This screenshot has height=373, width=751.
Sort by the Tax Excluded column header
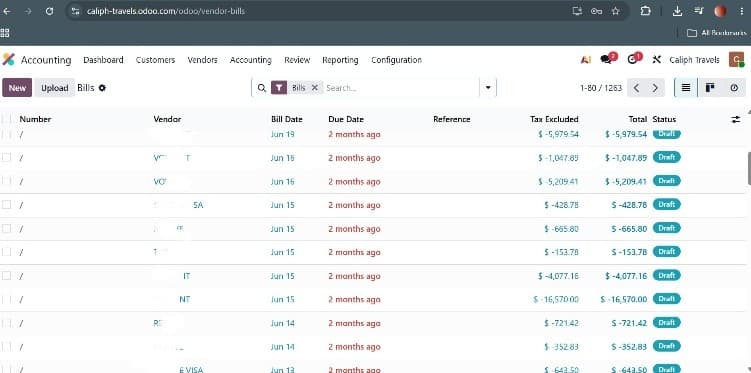point(554,119)
